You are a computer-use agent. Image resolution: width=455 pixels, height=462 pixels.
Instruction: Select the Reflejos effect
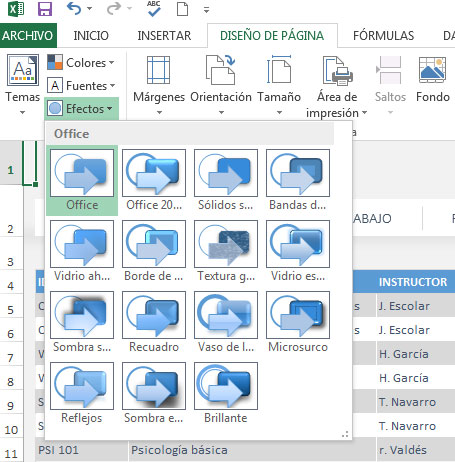pyautogui.click(x=82, y=393)
